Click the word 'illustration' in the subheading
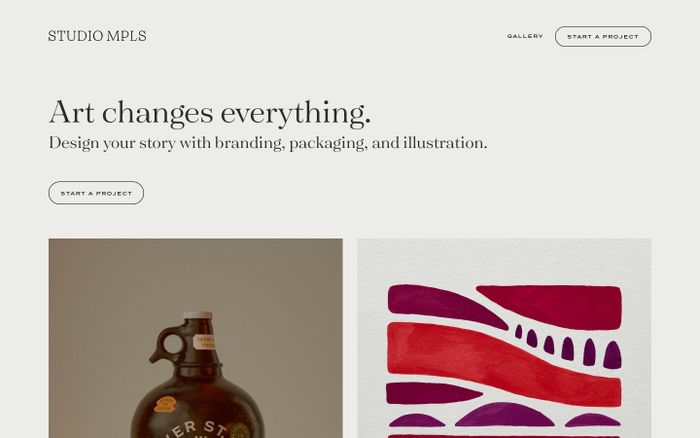This screenshot has height=438, width=700. 443,143
